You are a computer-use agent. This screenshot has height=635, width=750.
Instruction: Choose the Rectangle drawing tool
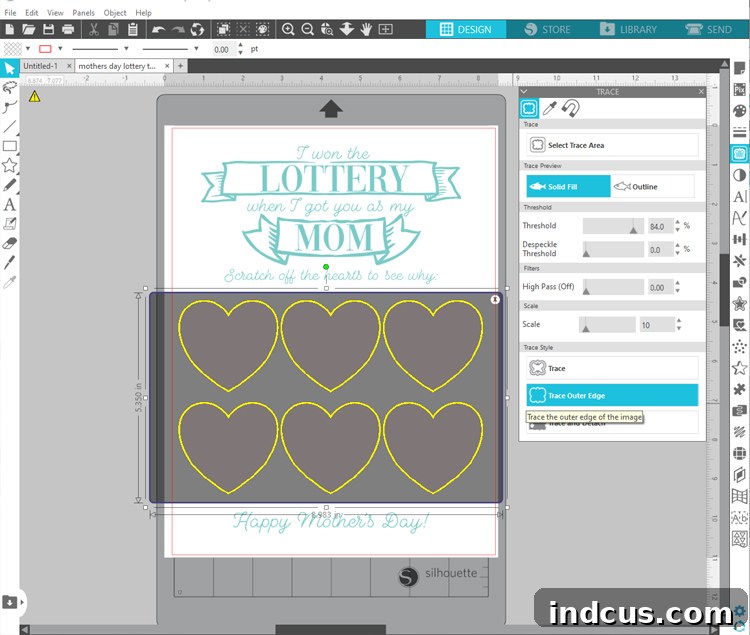10,146
